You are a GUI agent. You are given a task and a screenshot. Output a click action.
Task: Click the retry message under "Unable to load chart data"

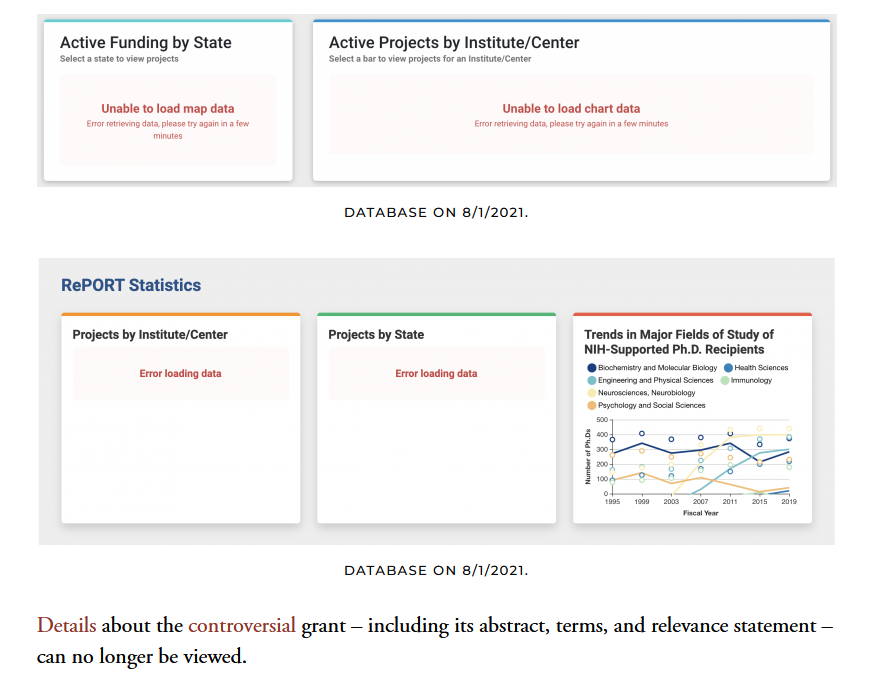pyautogui.click(x=571, y=124)
